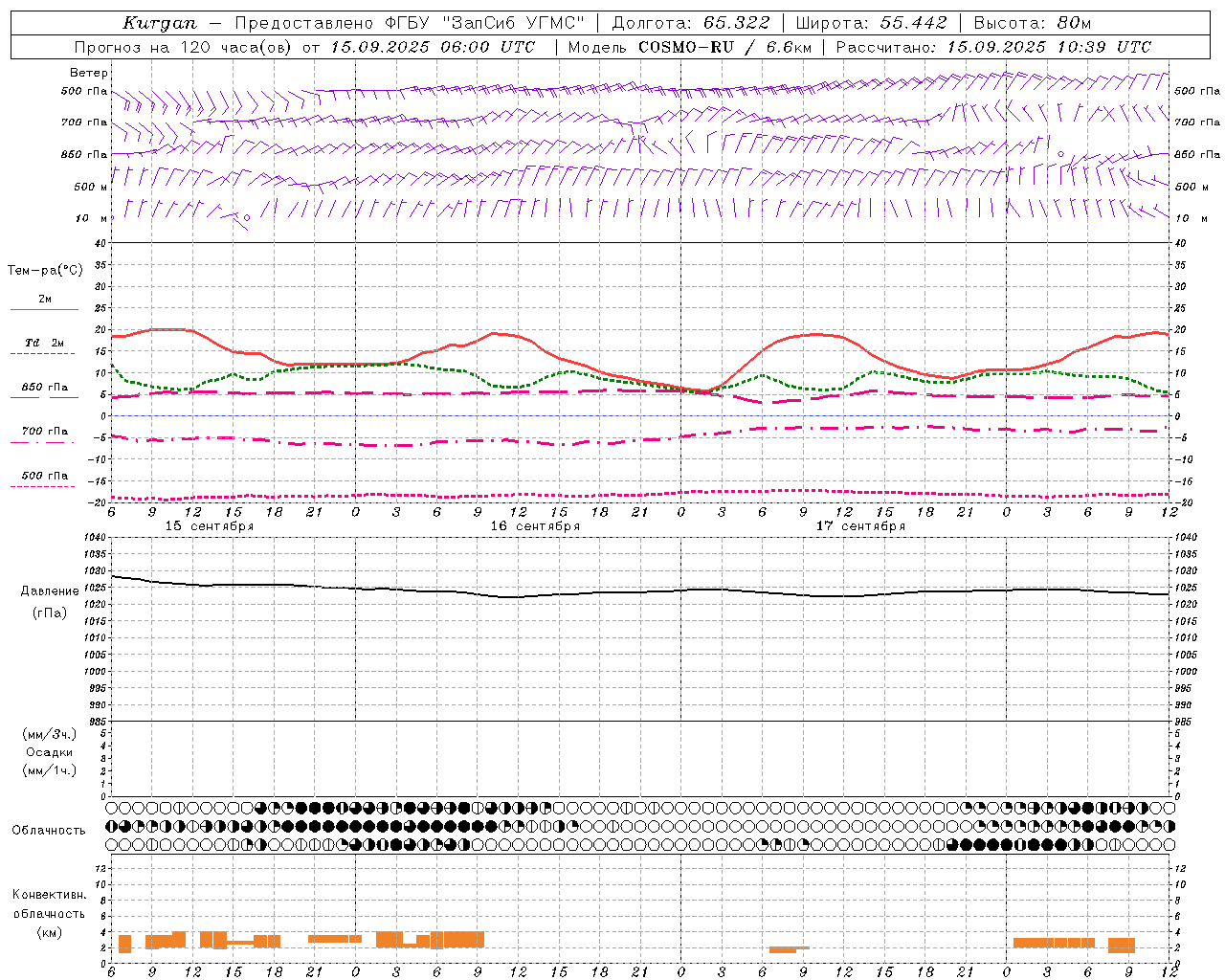1225x980 pixels.
Task: Click the dotted pink sample under temperature '500 гПа' legend
Action: coord(43,487)
